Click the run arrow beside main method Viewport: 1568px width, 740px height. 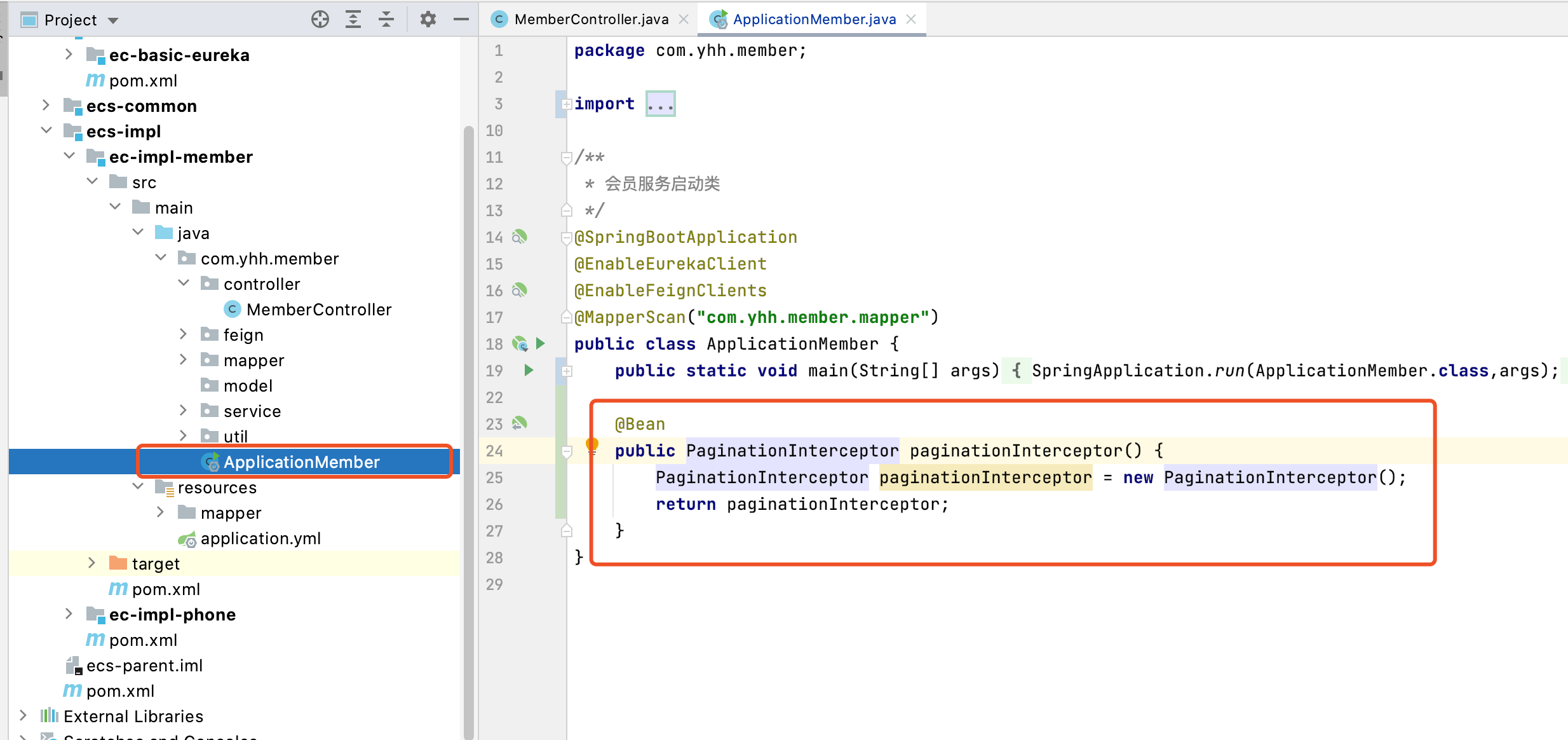pos(529,370)
